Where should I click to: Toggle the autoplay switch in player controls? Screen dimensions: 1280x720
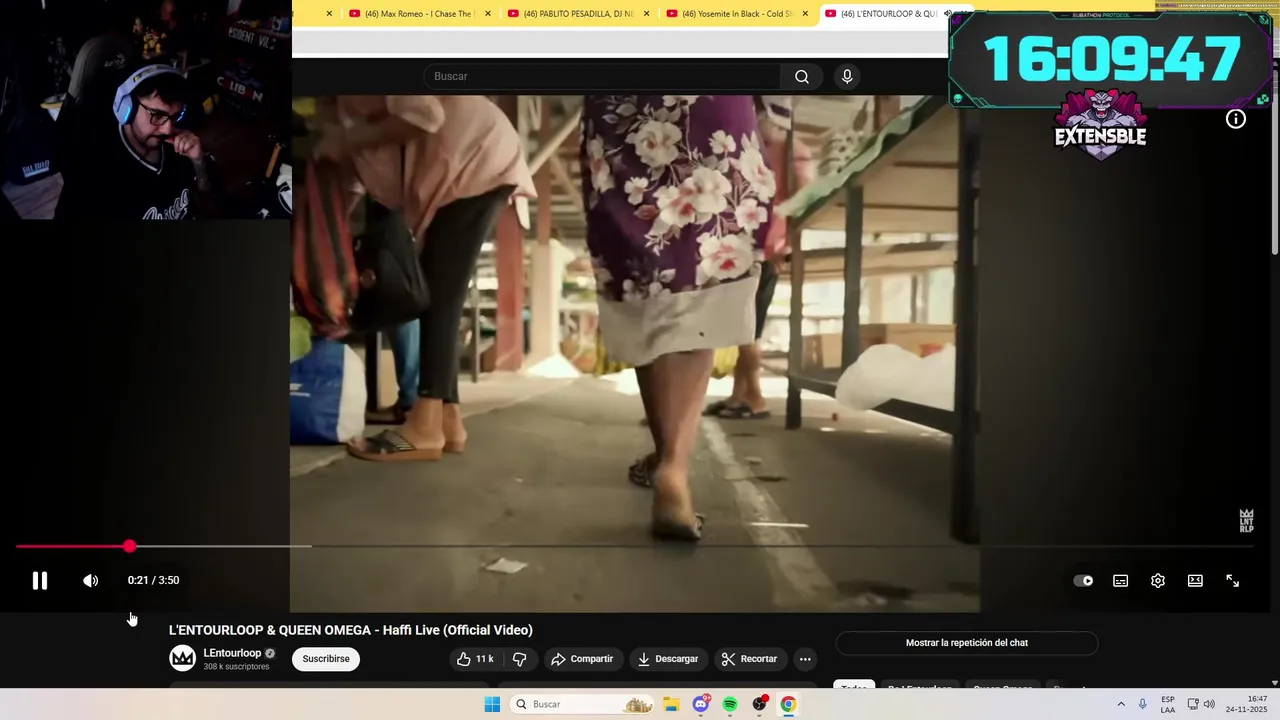tap(1083, 580)
